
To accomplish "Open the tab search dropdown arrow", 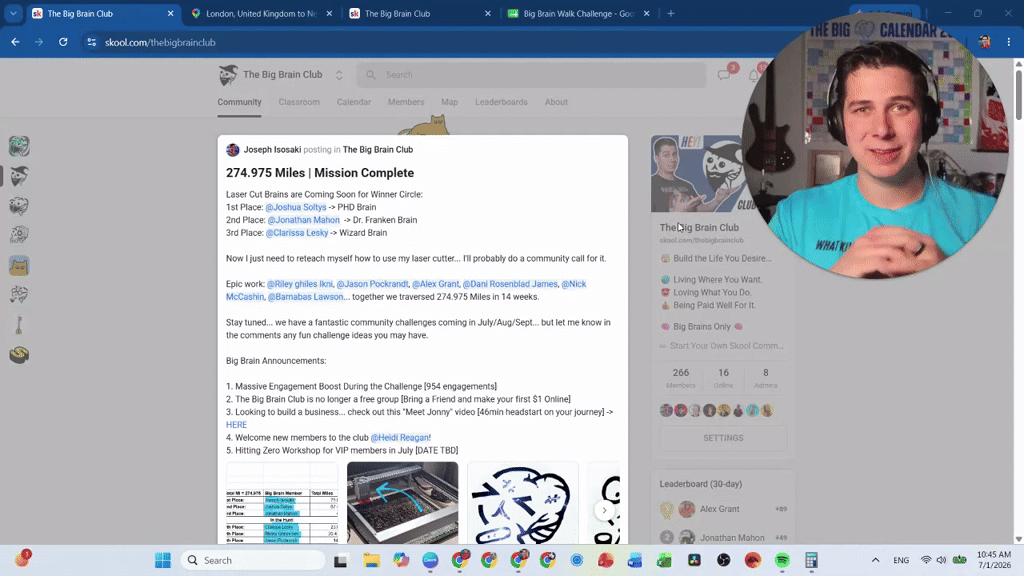I will (x=13, y=13).
